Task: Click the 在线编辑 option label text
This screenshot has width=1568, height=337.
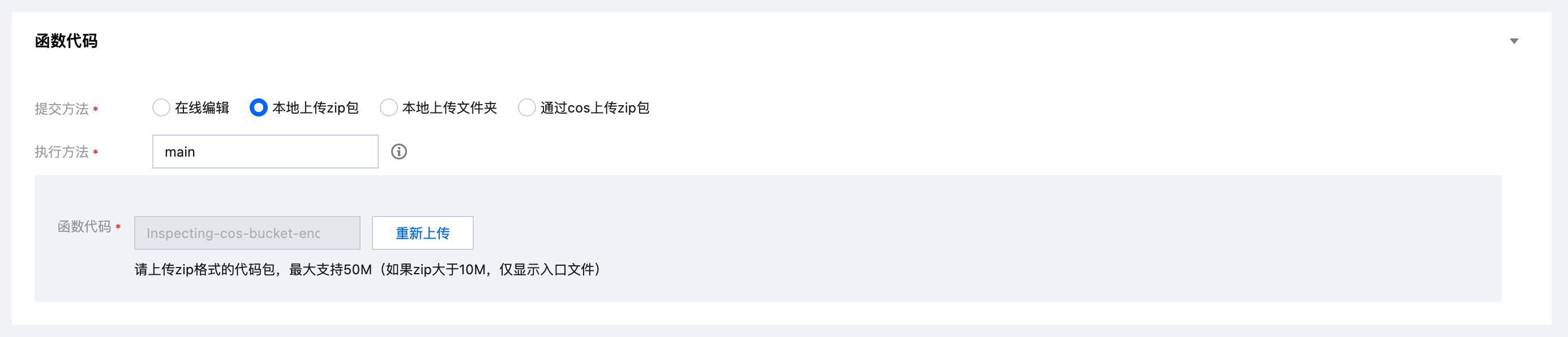Action: (202, 107)
